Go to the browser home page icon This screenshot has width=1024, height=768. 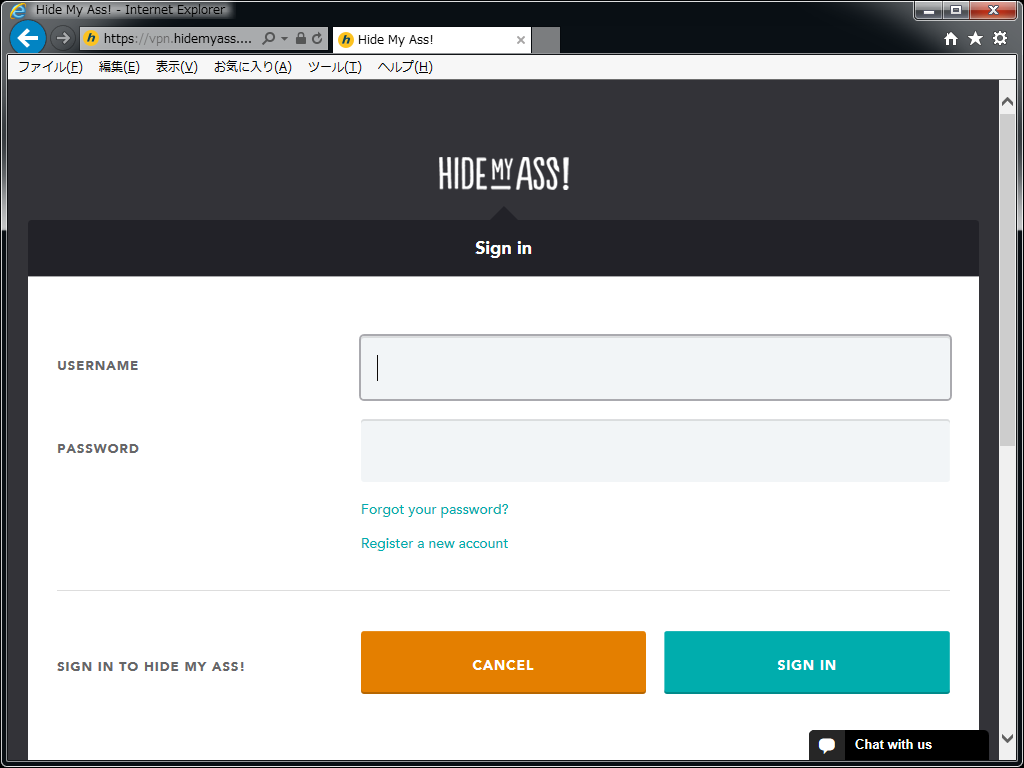click(x=951, y=39)
